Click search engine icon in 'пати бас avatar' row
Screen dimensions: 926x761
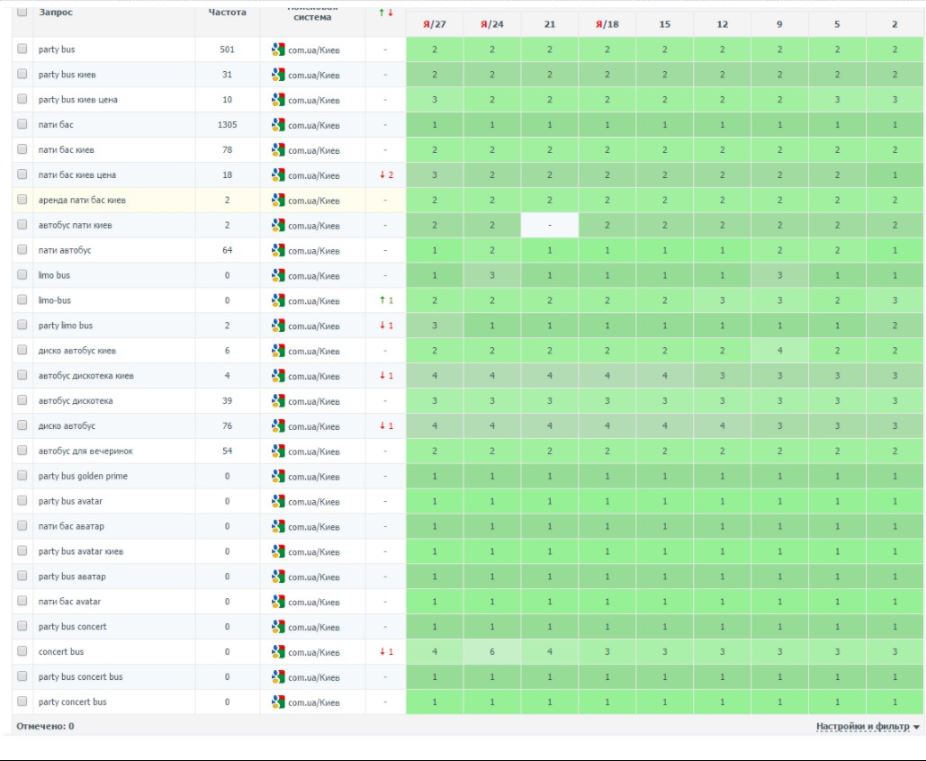click(x=278, y=602)
